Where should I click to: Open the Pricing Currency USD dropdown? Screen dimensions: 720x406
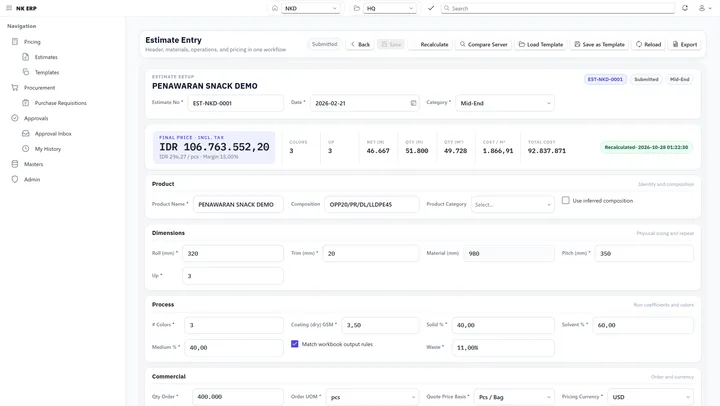click(651, 397)
